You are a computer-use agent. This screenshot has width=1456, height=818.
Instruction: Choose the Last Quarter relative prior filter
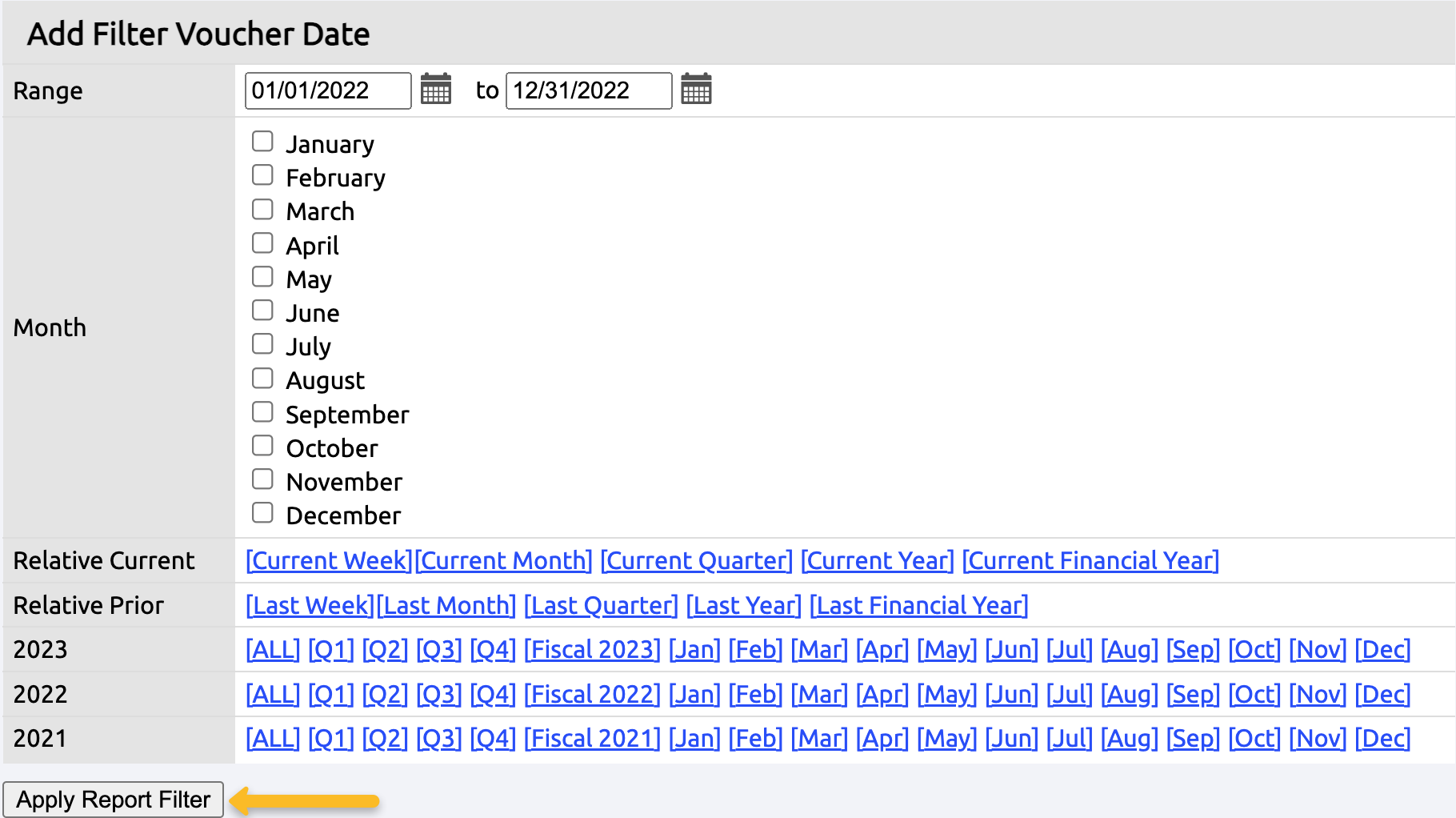(x=601, y=606)
